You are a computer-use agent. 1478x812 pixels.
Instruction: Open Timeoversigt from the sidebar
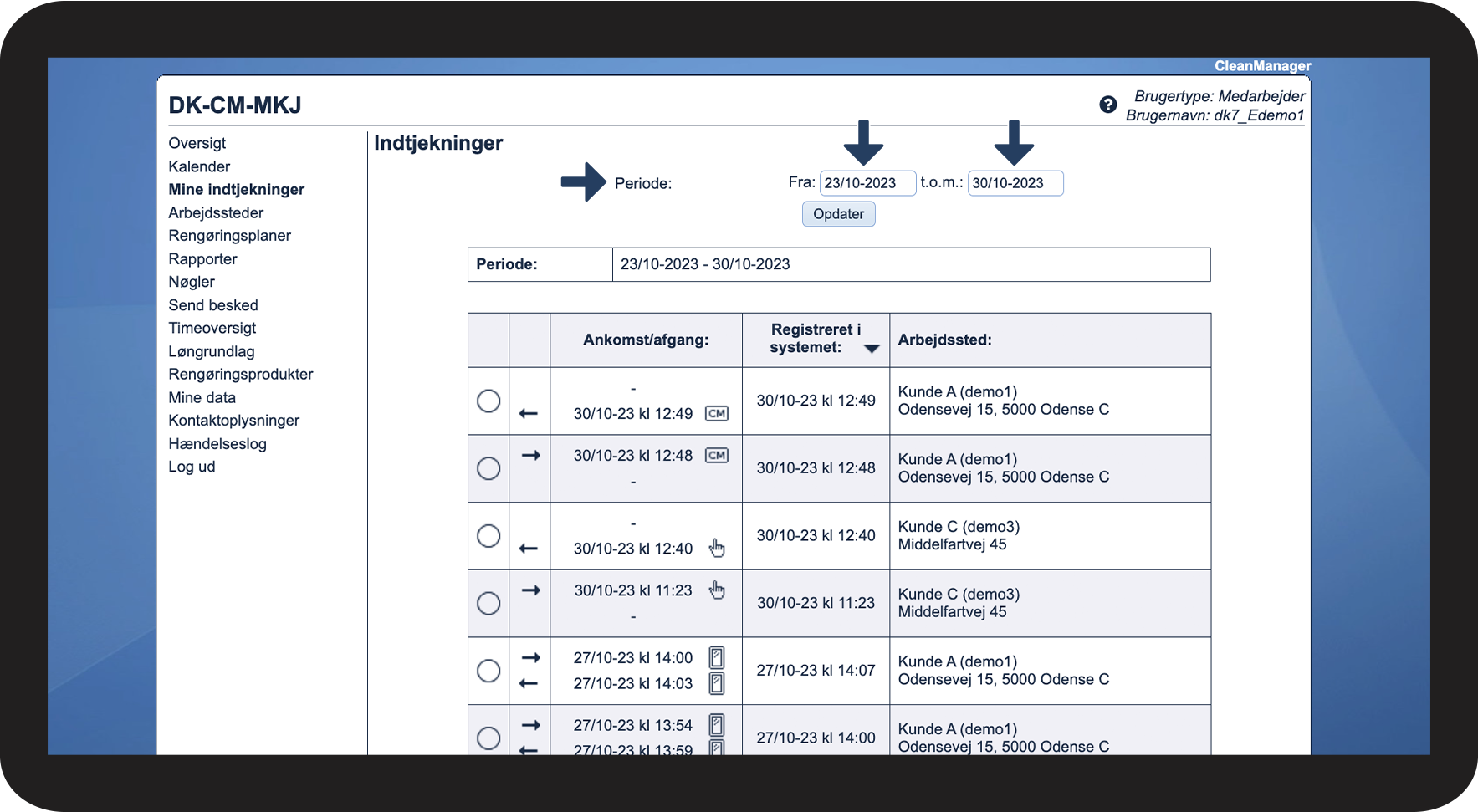[212, 328]
